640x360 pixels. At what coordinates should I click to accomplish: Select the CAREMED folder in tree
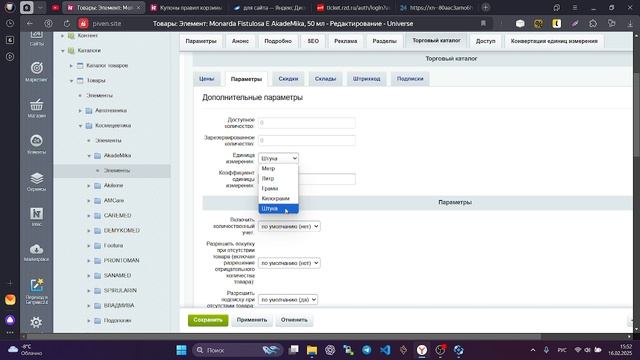pyautogui.click(x=117, y=216)
